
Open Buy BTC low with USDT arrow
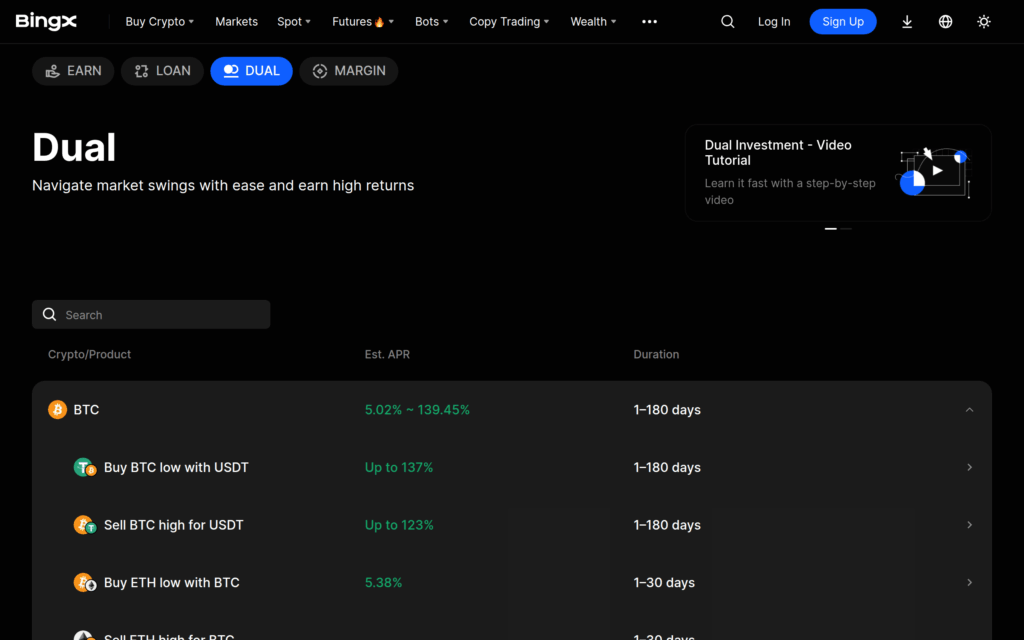tap(969, 467)
